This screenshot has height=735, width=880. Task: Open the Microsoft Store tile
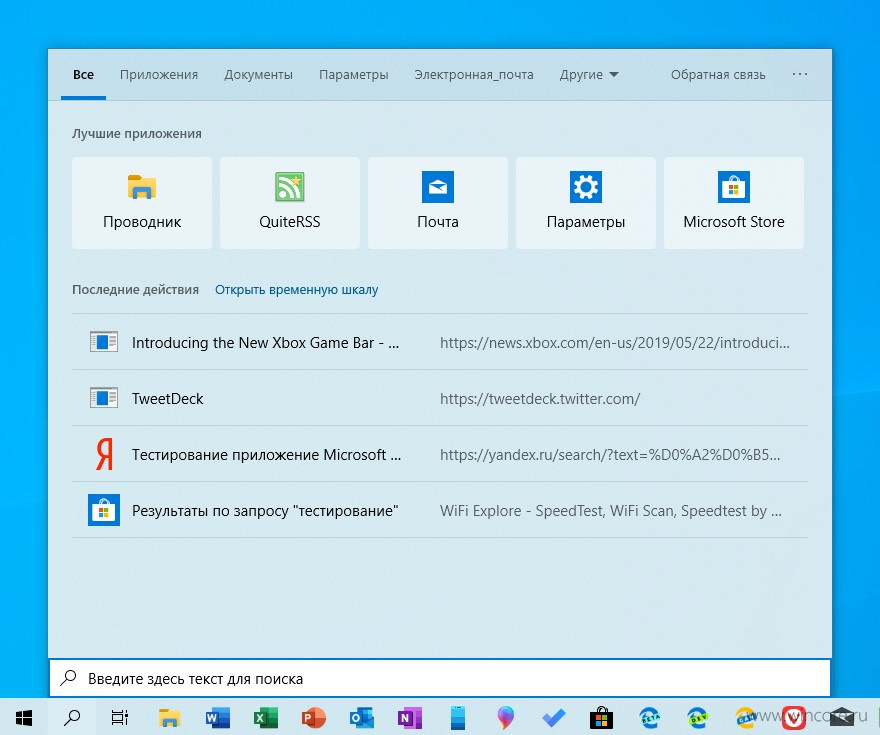click(734, 203)
